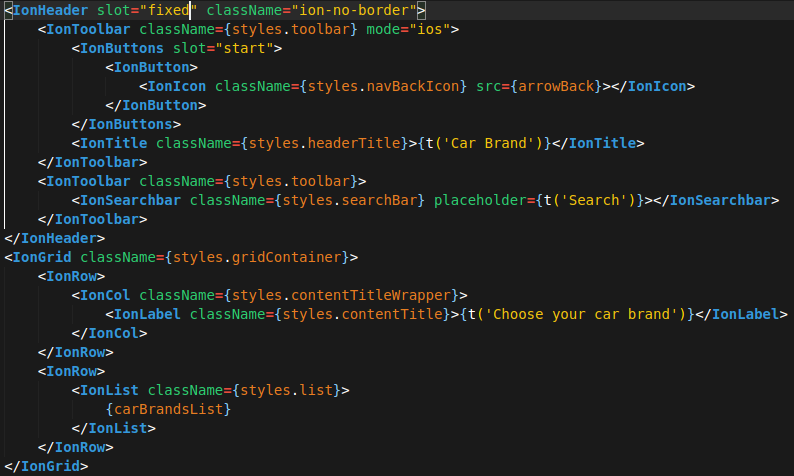Click styles.gridContainer in IonGrid line
Image resolution: width=794 pixels, height=476 pixels.
click(257, 257)
